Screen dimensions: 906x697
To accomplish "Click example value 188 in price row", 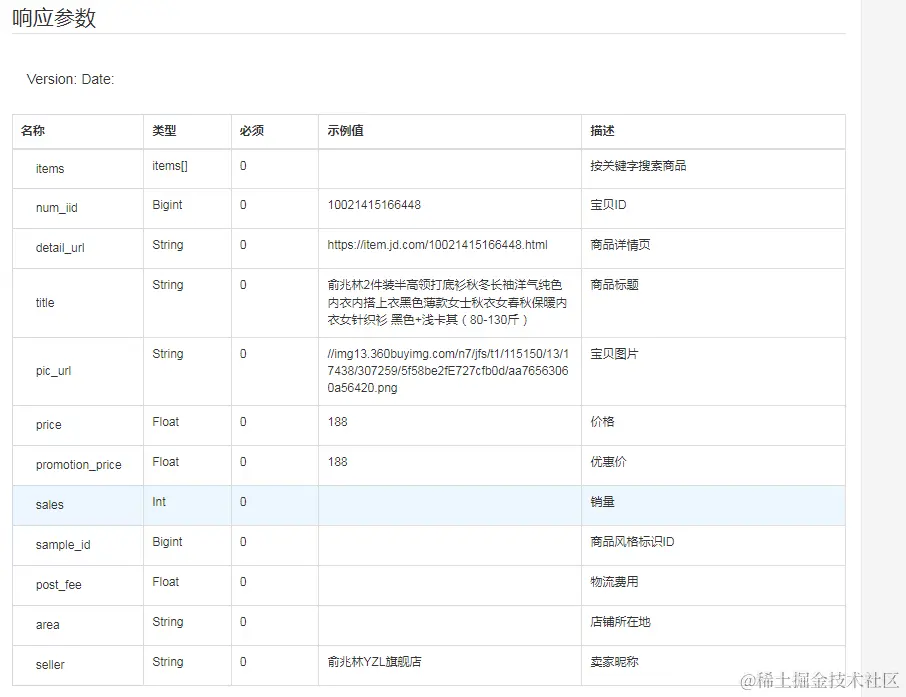I will pos(337,422).
